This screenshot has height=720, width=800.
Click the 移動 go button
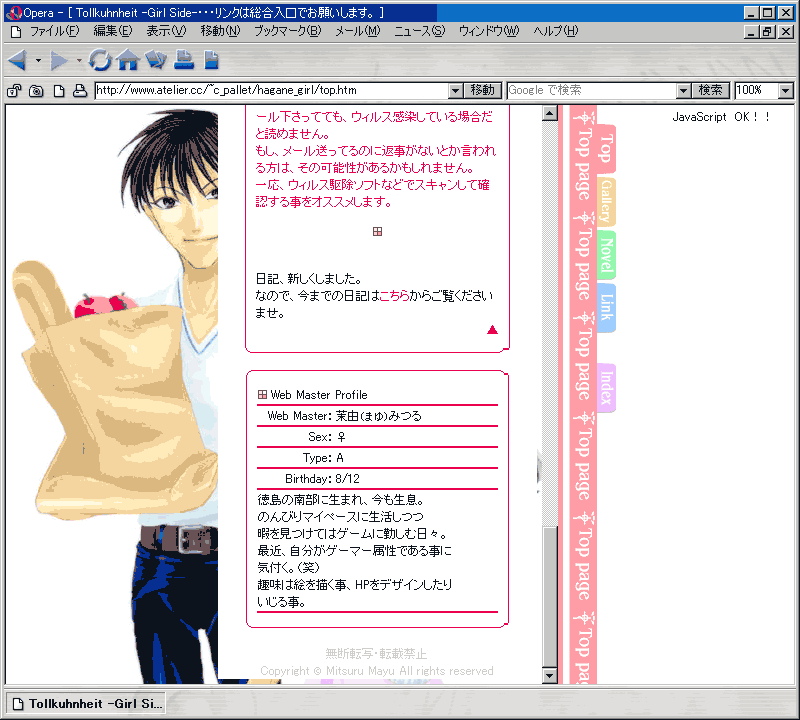[x=483, y=90]
